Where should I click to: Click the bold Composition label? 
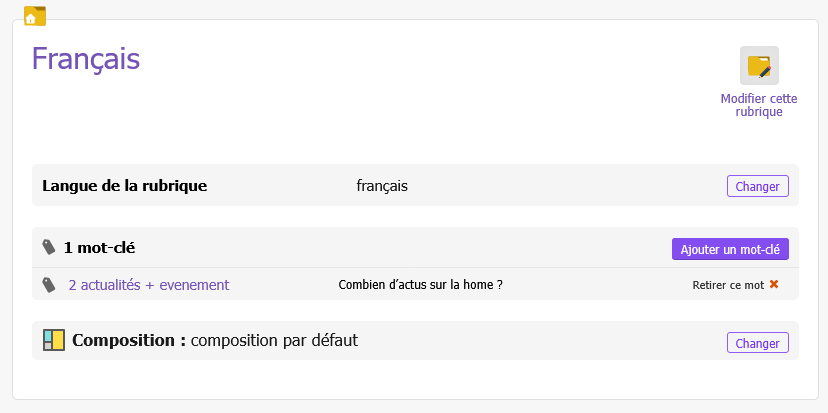click(129, 341)
